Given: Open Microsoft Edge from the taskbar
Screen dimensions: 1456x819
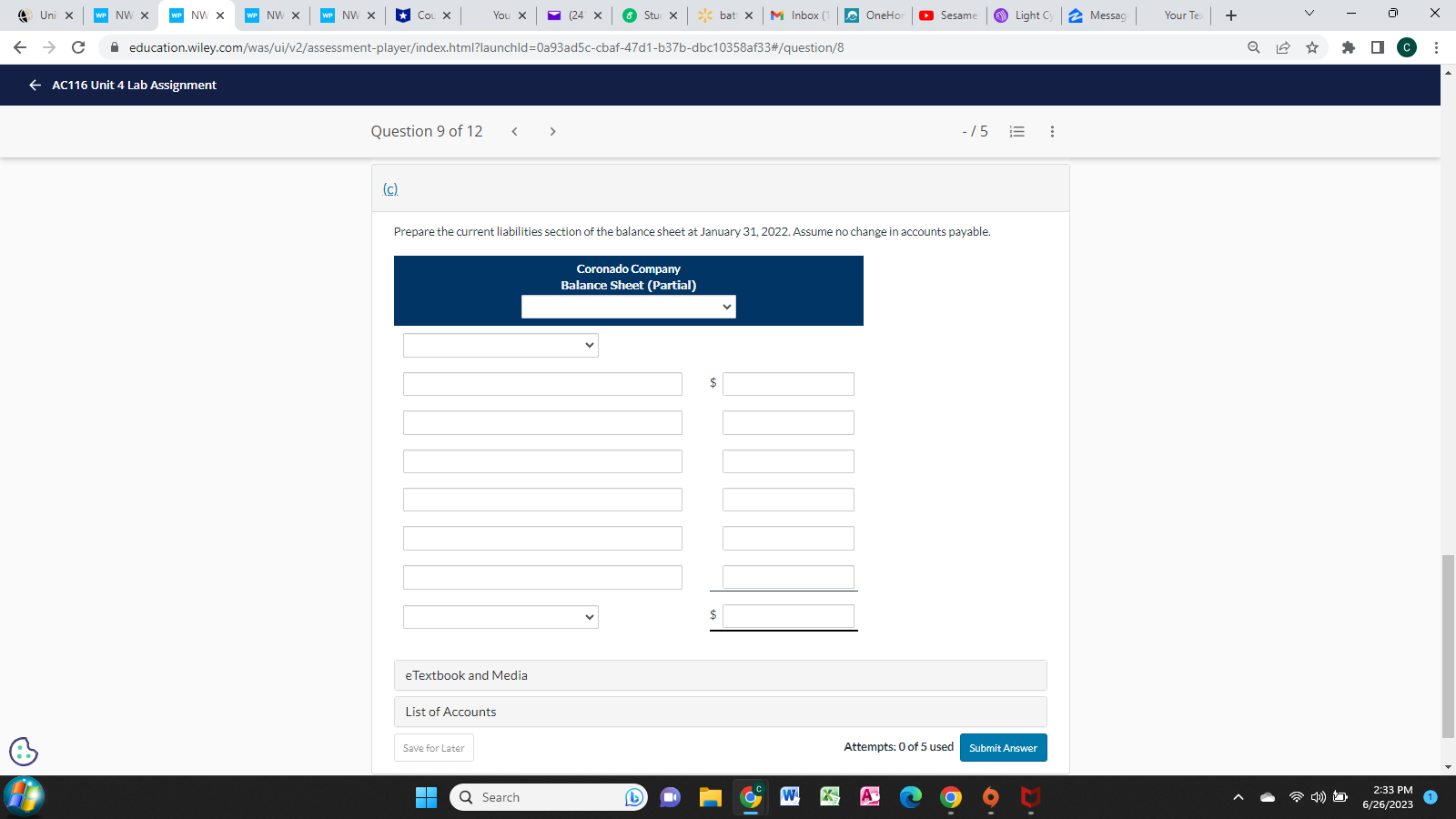Looking at the screenshot, I should click(x=909, y=796).
